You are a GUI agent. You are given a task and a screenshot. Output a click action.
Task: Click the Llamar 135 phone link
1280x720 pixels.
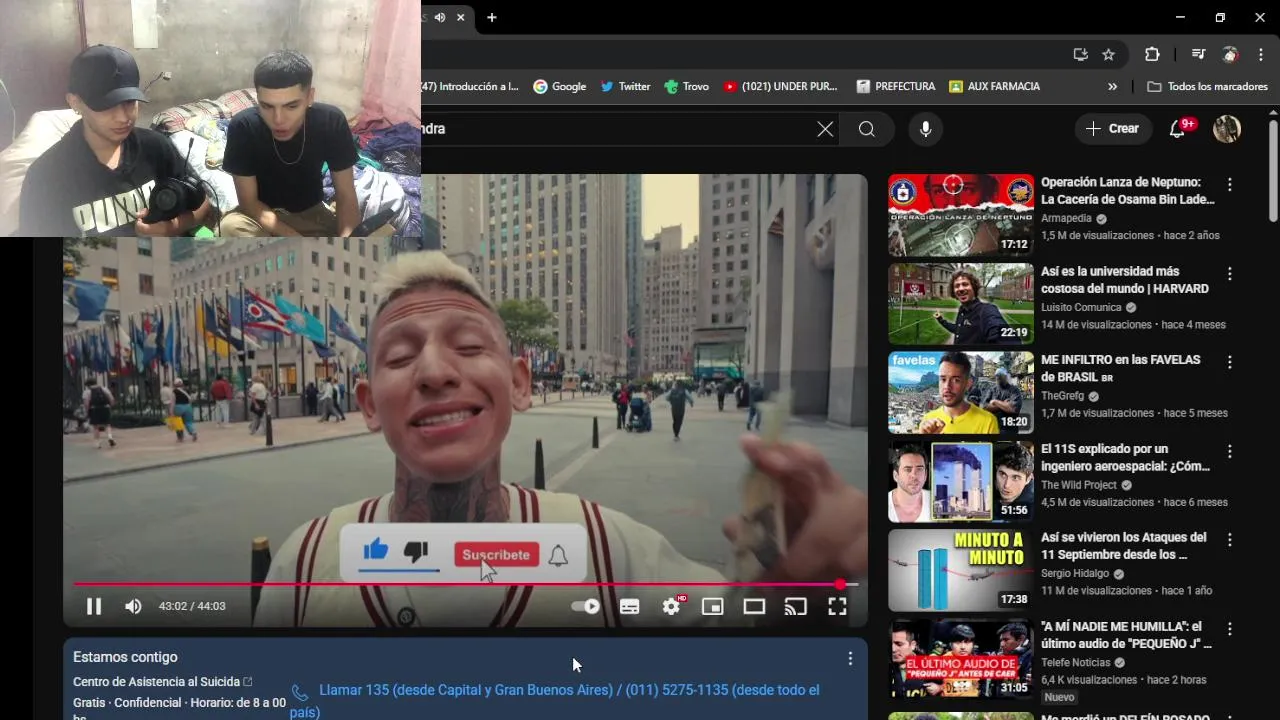(555, 701)
